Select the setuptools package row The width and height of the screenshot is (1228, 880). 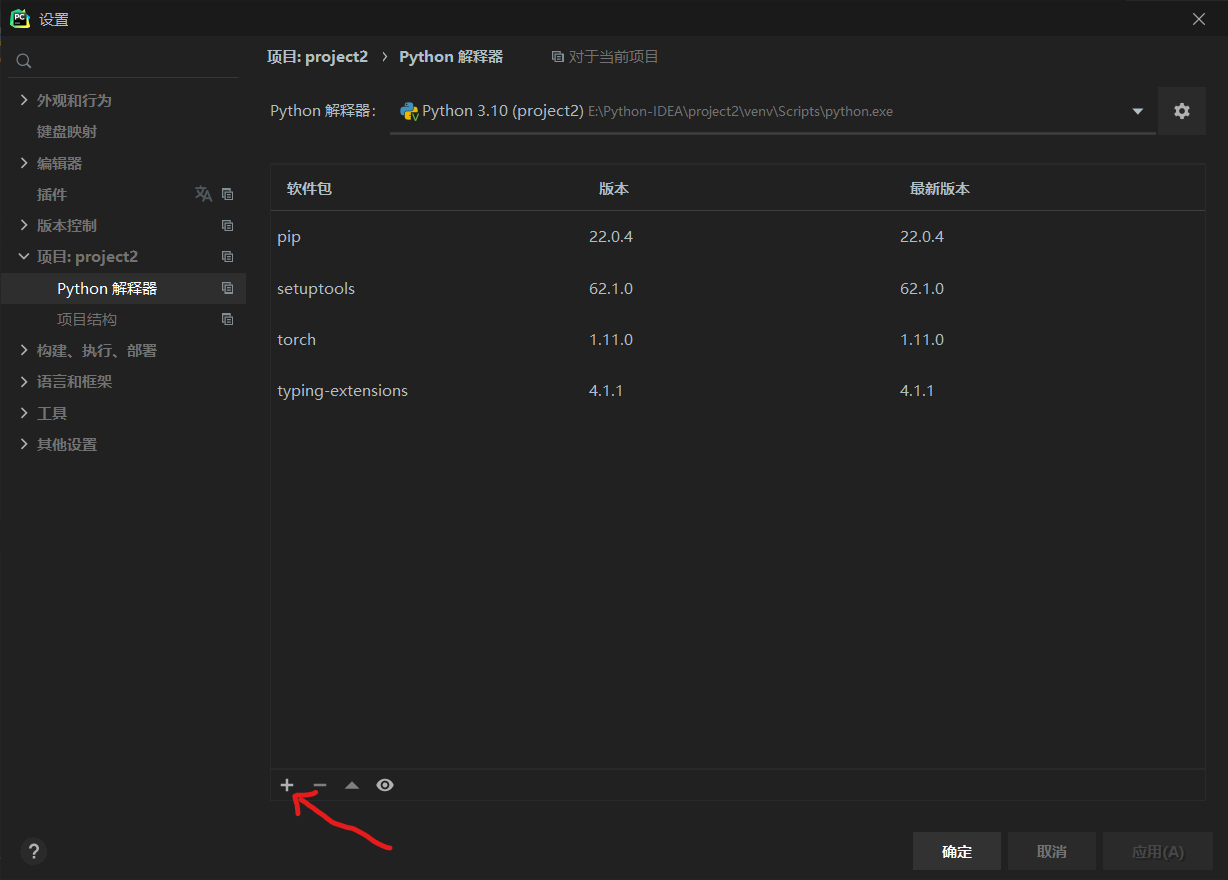(x=737, y=288)
